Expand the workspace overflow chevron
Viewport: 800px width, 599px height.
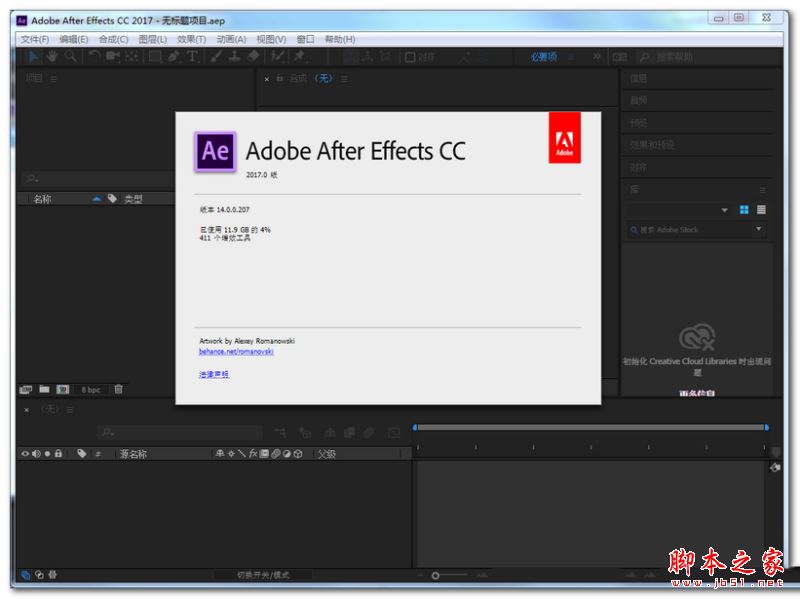point(596,57)
